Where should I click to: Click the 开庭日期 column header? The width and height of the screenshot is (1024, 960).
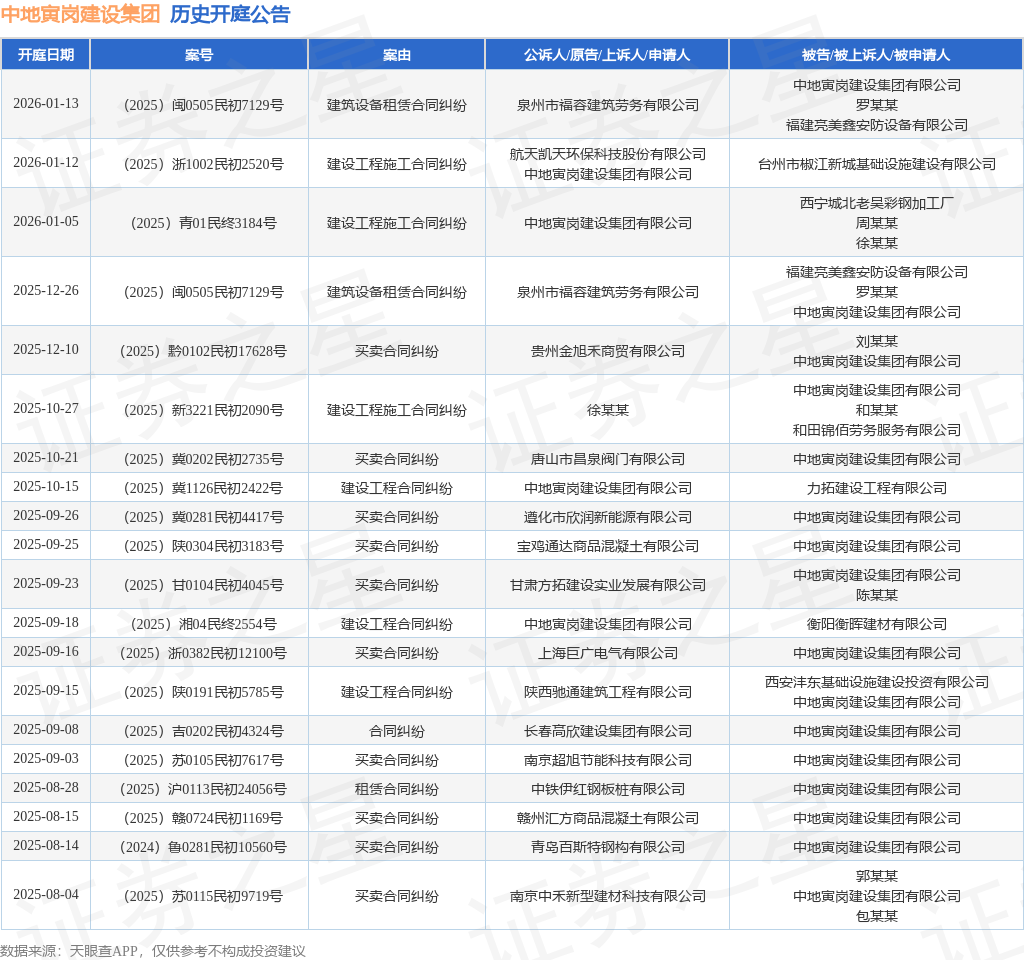pos(46,55)
